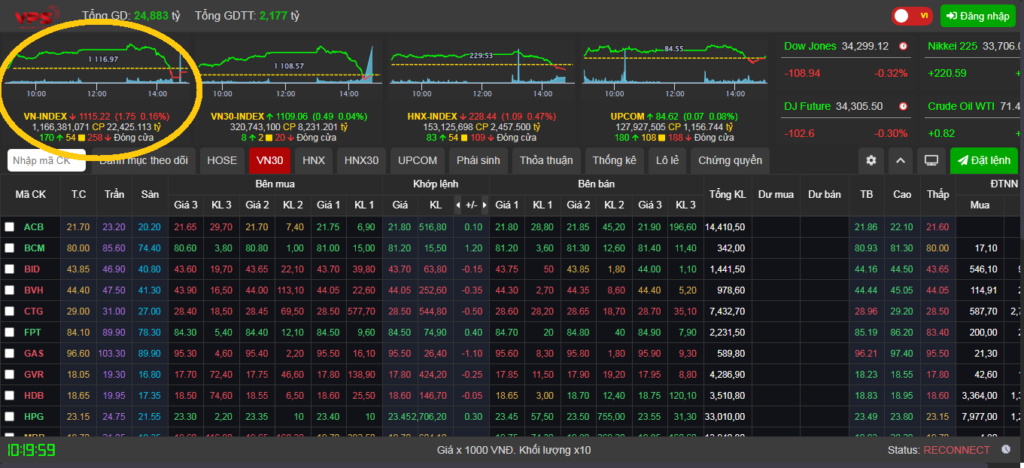Select the VN30 tab
1024x468 pixels.
[270, 160]
